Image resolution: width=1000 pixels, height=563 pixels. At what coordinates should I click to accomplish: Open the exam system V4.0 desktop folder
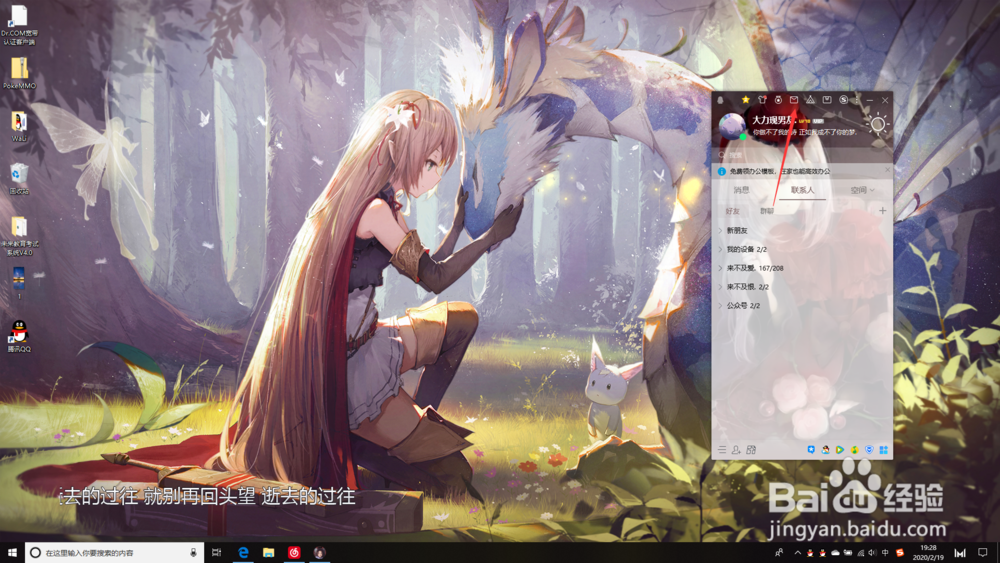(x=19, y=236)
